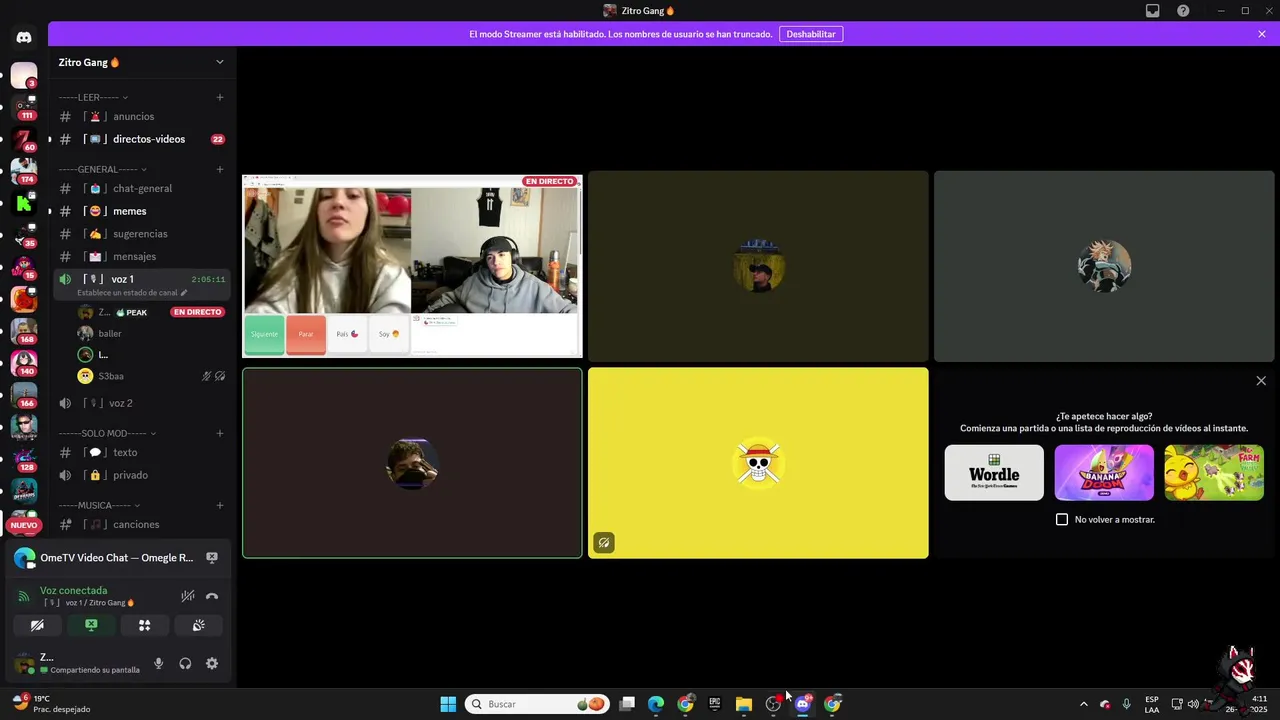
Task: Open taskbar volume speaker icon
Action: (x=1193, y=704)
